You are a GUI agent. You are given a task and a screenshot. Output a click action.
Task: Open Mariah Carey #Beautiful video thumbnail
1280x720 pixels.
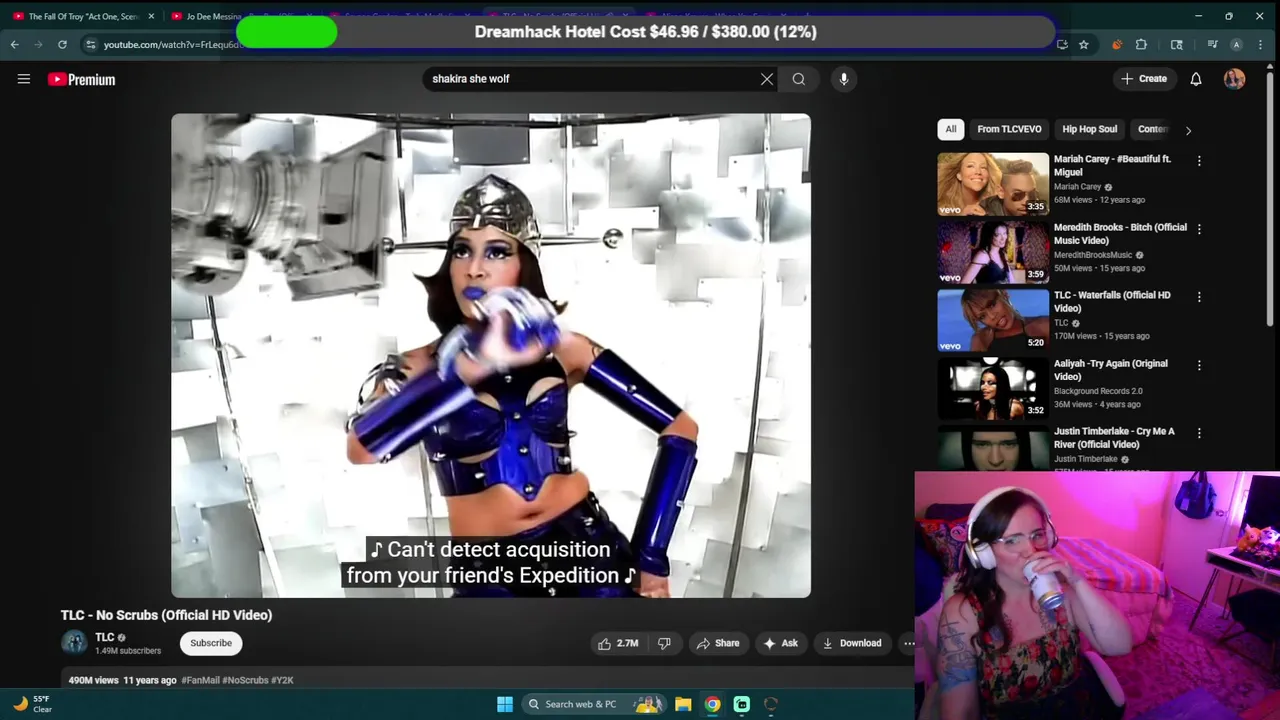pos(993,184)
